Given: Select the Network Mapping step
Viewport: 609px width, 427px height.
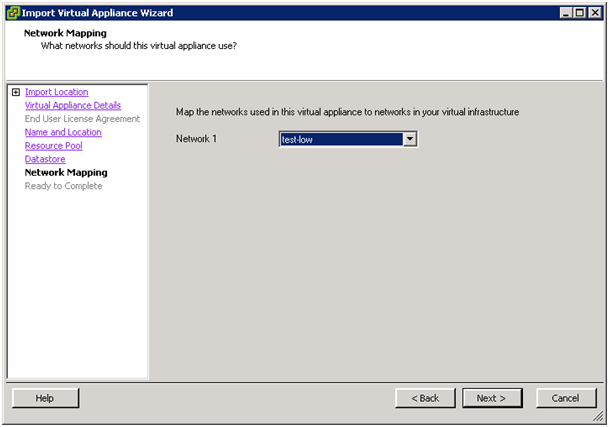Looking at the screenshot, I should click(66, 173).
